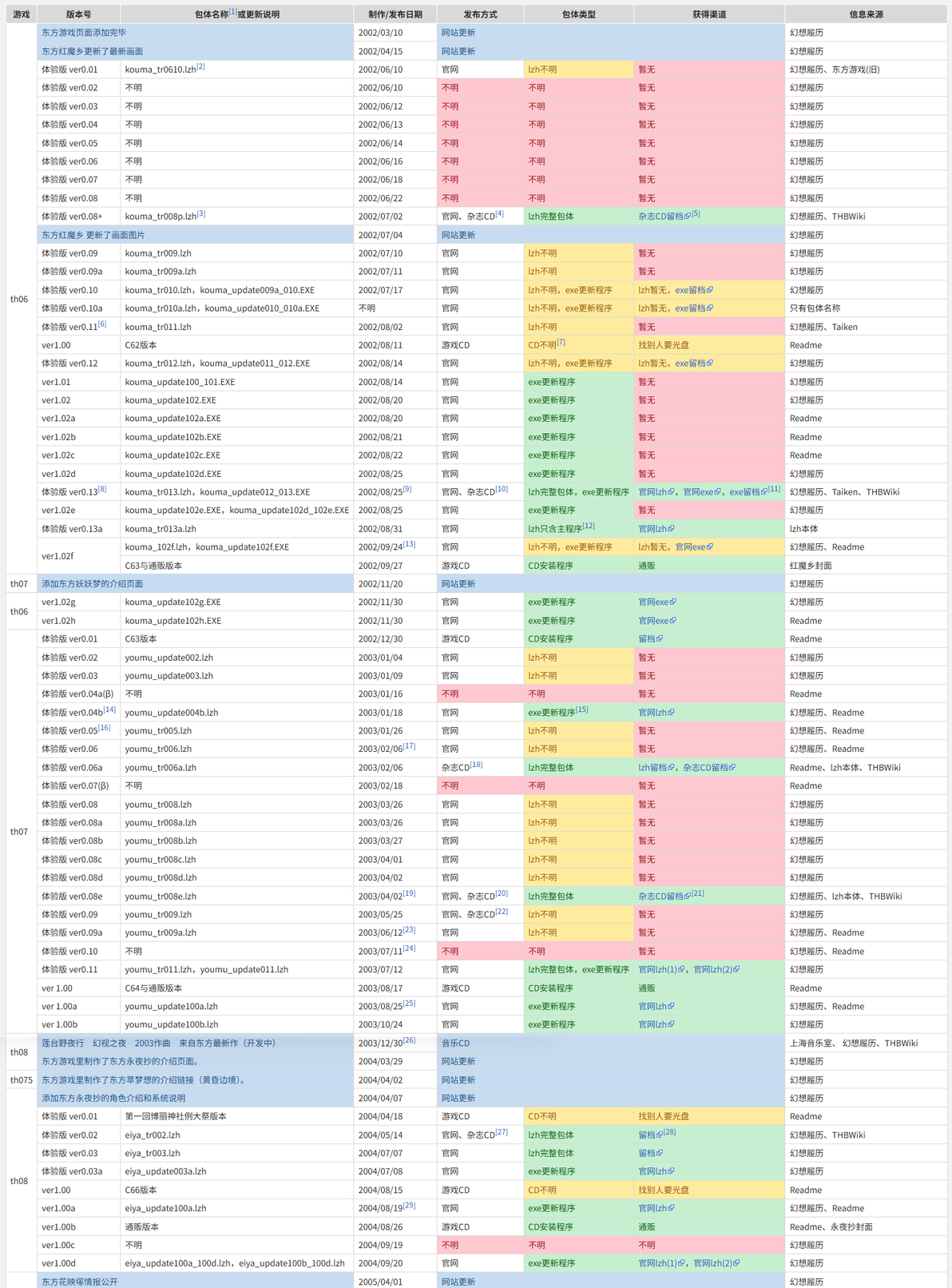The width and height of the screenshot is (952, 1288).
Task: Click external-link icon after 官网lzh in ver0.13a row
Action: coord(671,529)
